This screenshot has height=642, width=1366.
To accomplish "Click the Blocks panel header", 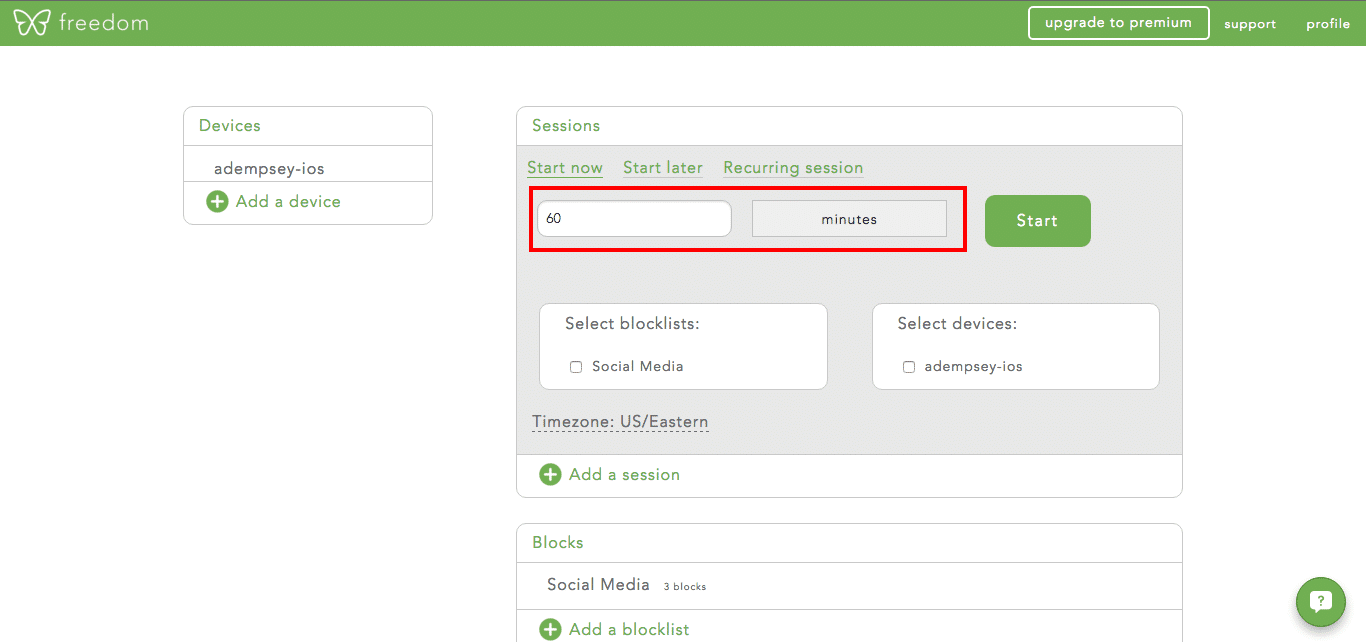I will pos(849,543).
